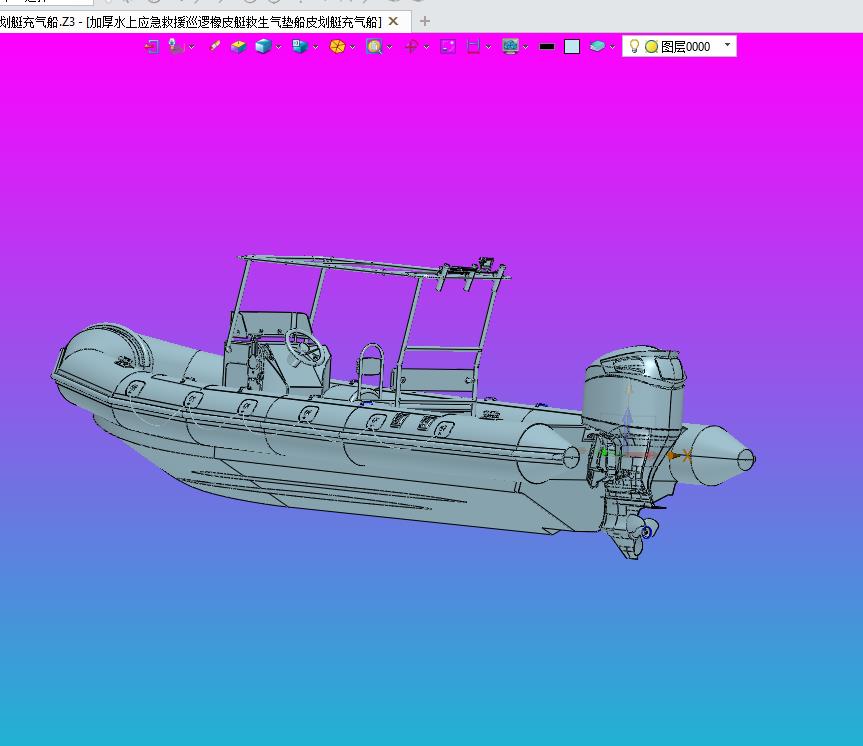Expand the shaded cube display mode dropdown
This screenshot has width=863, height=746.
[278, 47]
